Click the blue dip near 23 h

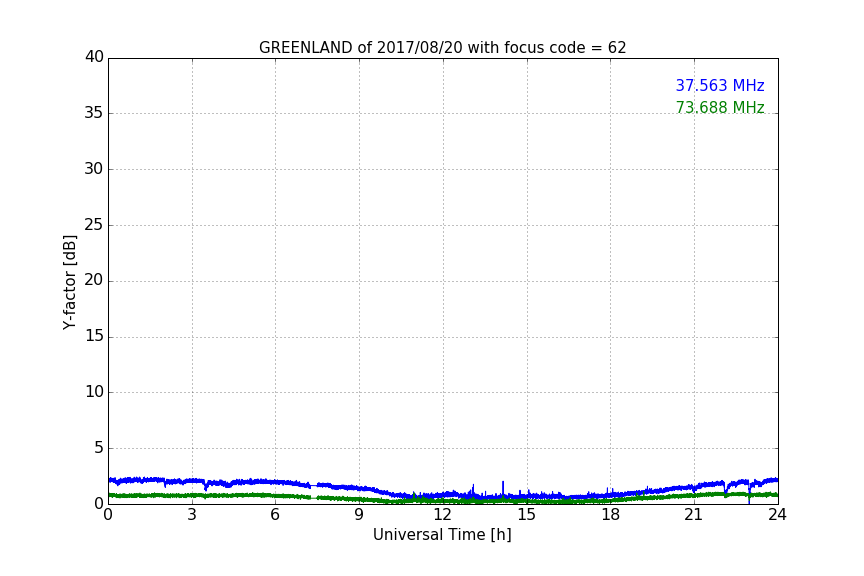point(749,493)
